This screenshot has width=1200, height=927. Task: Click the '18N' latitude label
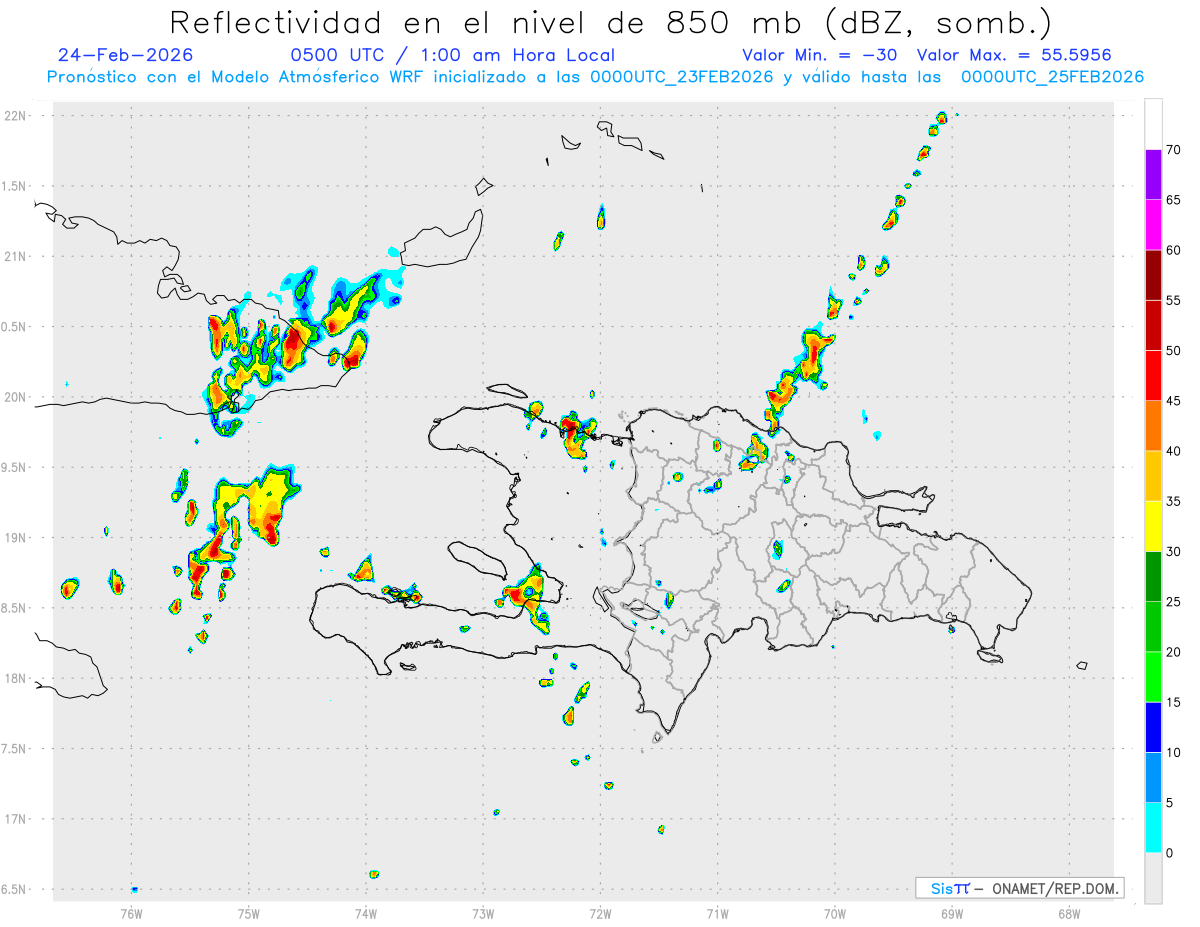15,679
